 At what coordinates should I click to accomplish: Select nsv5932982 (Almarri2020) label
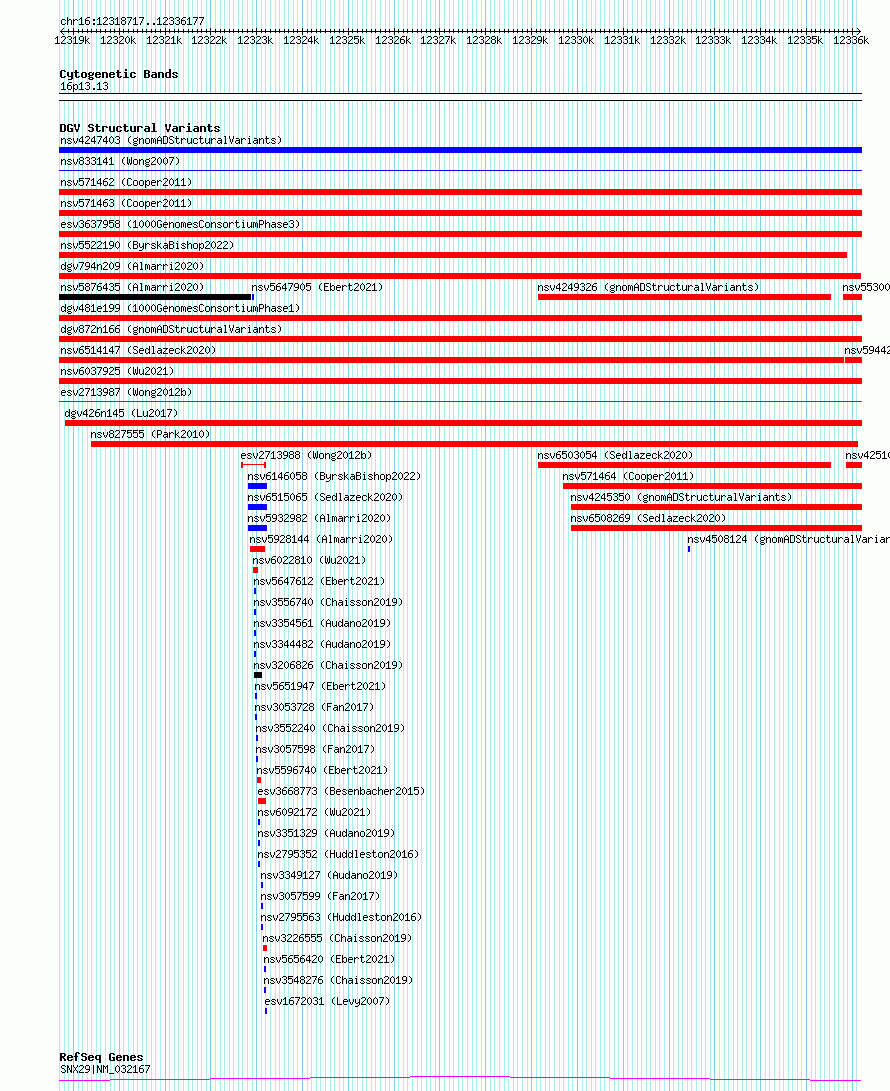(319, 518)
